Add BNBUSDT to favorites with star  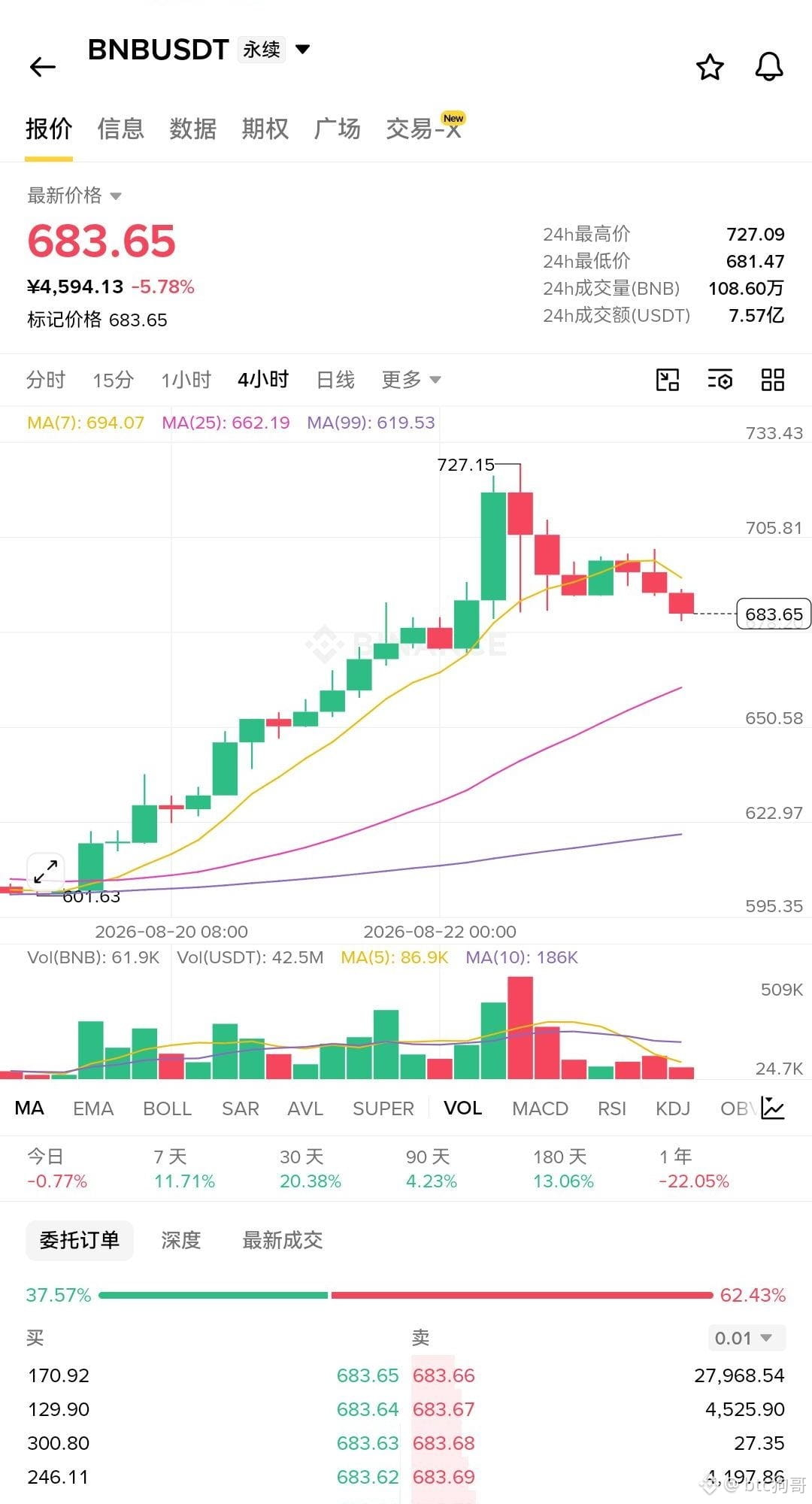click(x=710, y=67)
